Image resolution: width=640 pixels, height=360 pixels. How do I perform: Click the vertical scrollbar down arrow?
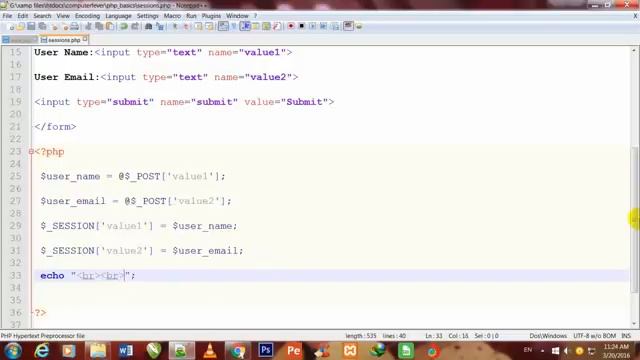click(x=634, y=324)
